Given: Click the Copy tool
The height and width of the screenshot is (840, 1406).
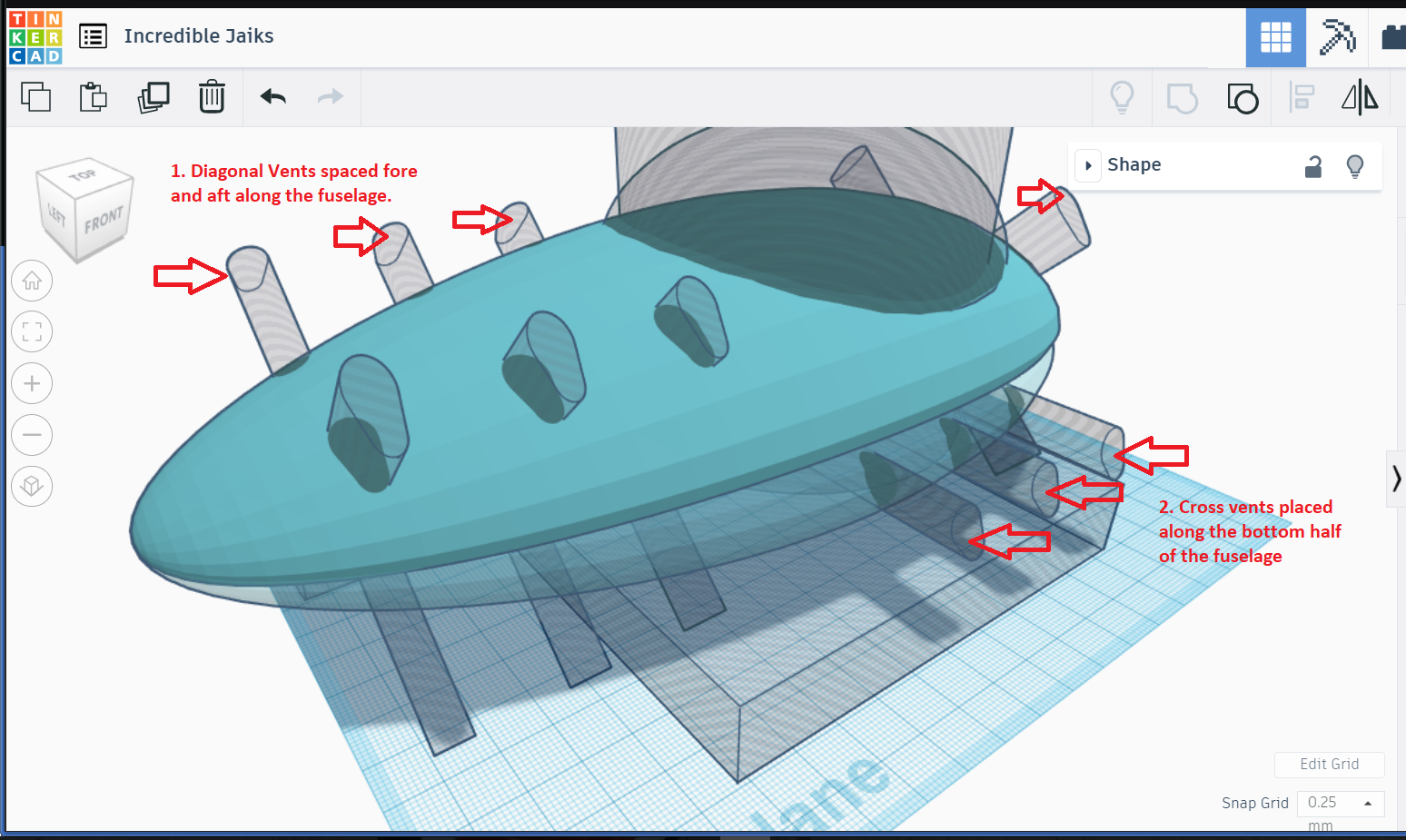Looking at the screenshot, I should pos(35,96).
